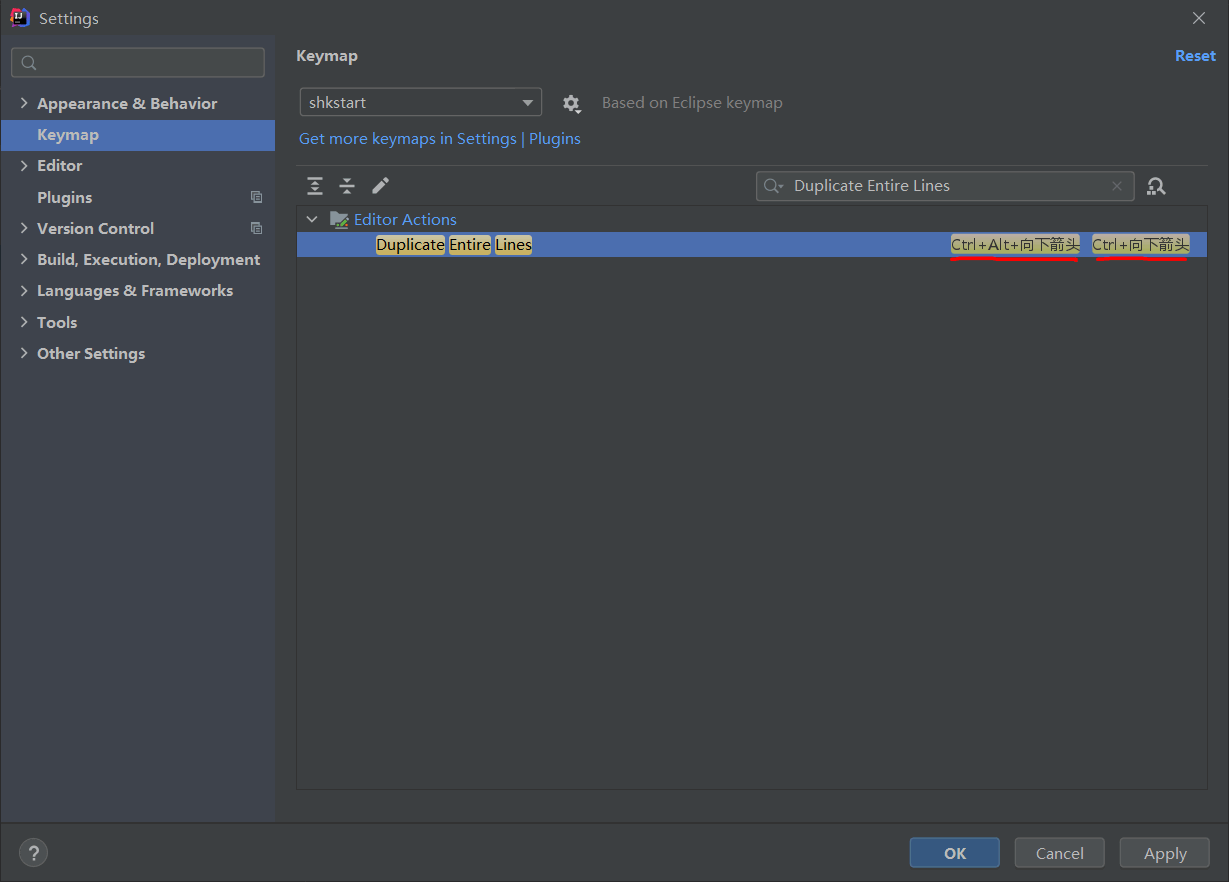Select the Duplicate Entire Lines action row
The width and height of the screenshot is (1229, 882).
(x=751, y=245)
